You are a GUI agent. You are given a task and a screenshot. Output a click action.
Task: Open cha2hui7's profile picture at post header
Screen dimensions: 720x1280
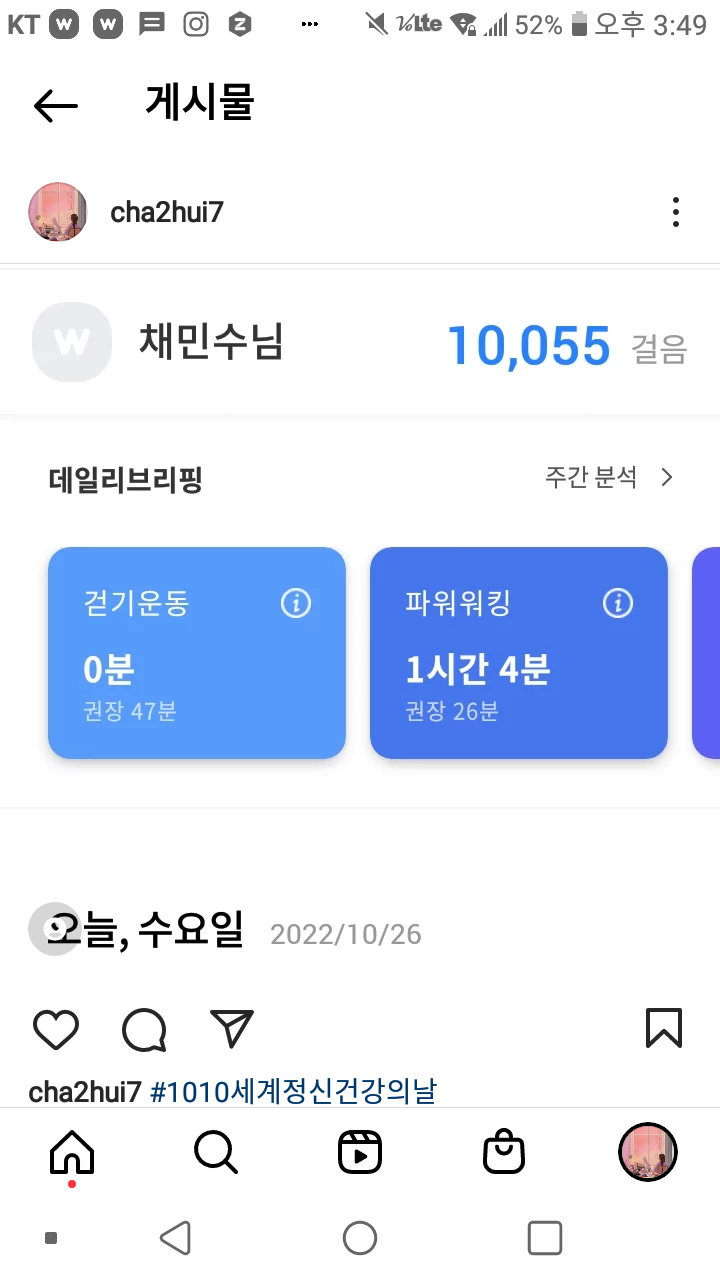click(58, 212)
